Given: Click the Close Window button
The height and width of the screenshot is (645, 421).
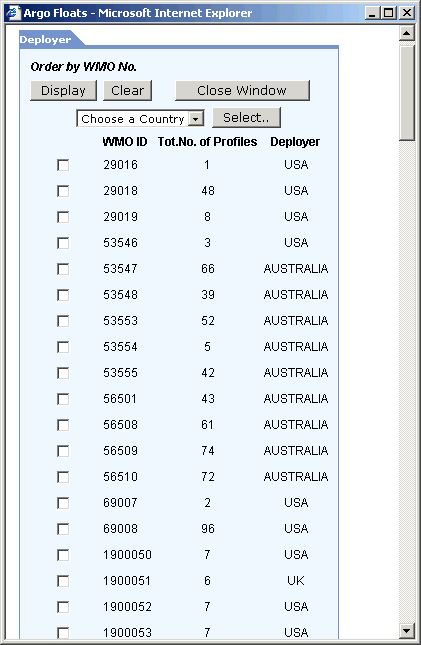Looking at the screenshot, I should [242, 90].
